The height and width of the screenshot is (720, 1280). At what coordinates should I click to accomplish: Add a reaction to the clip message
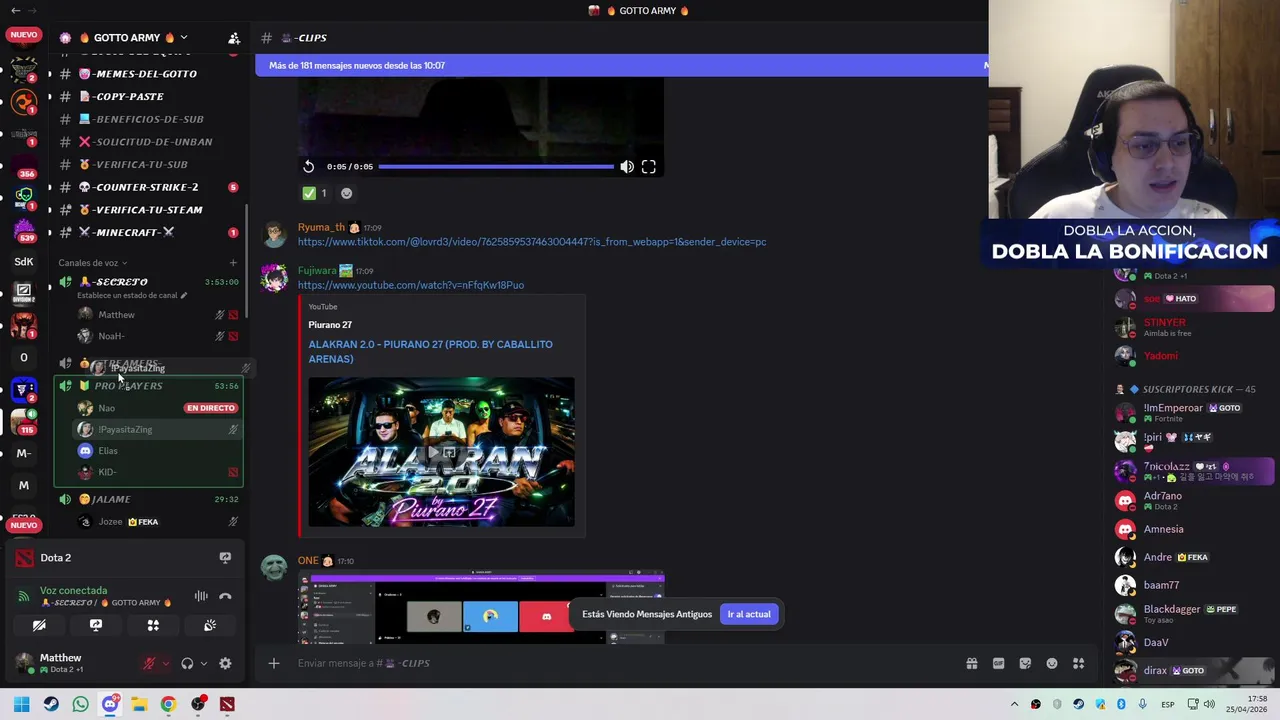point(346,193)
